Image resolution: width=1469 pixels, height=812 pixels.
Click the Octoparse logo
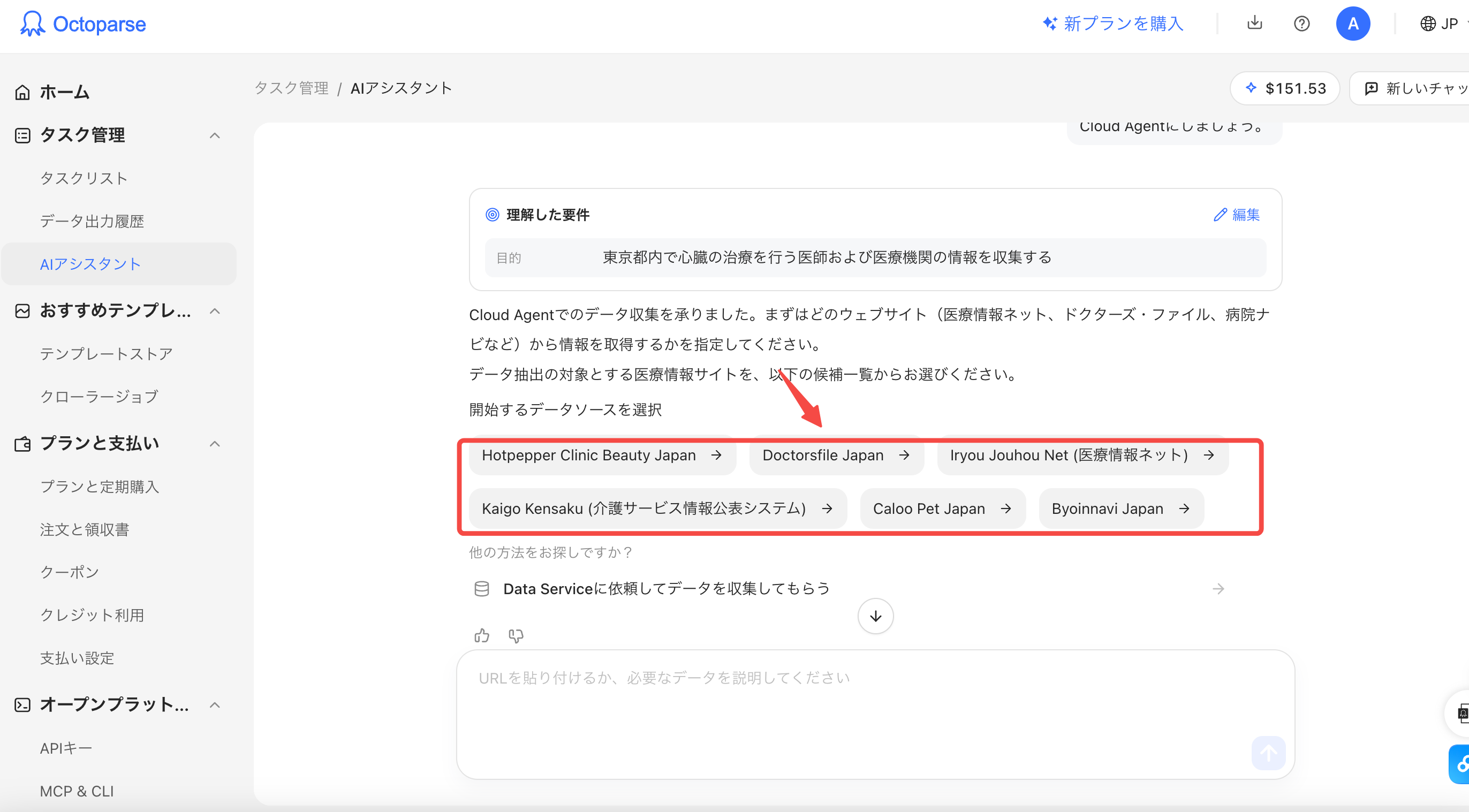84,24
